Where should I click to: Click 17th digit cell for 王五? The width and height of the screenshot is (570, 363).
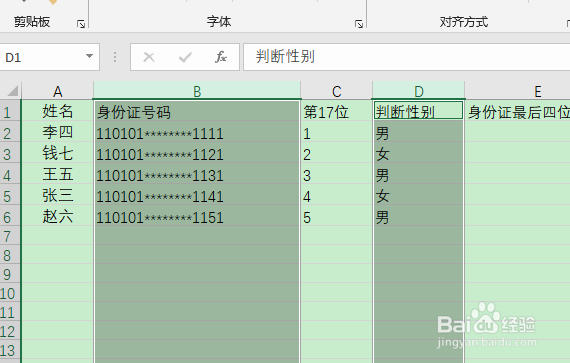[337, 174]
